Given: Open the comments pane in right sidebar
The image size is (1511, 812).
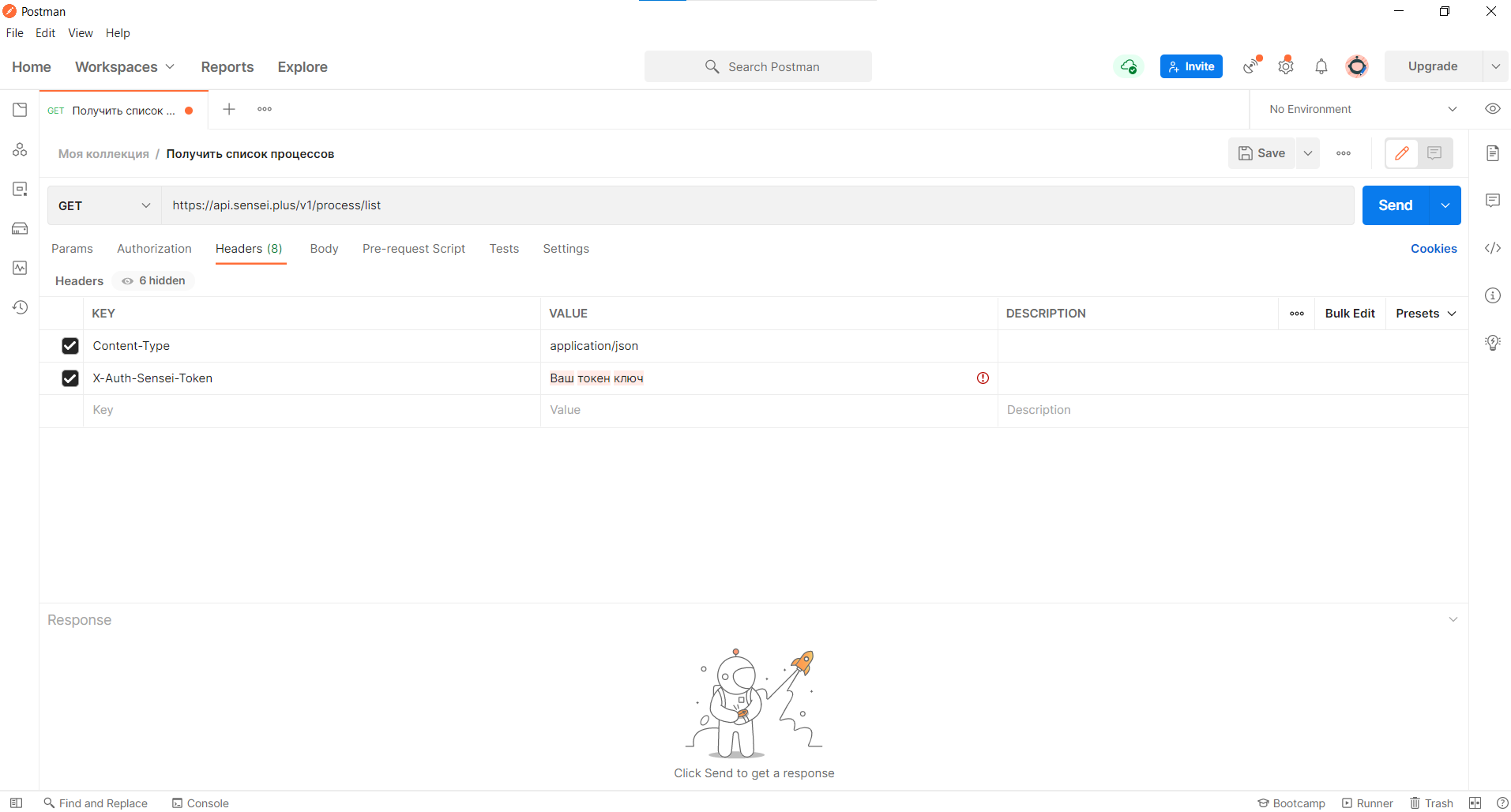Looking at the screenshot, I should click(1492, 201).
